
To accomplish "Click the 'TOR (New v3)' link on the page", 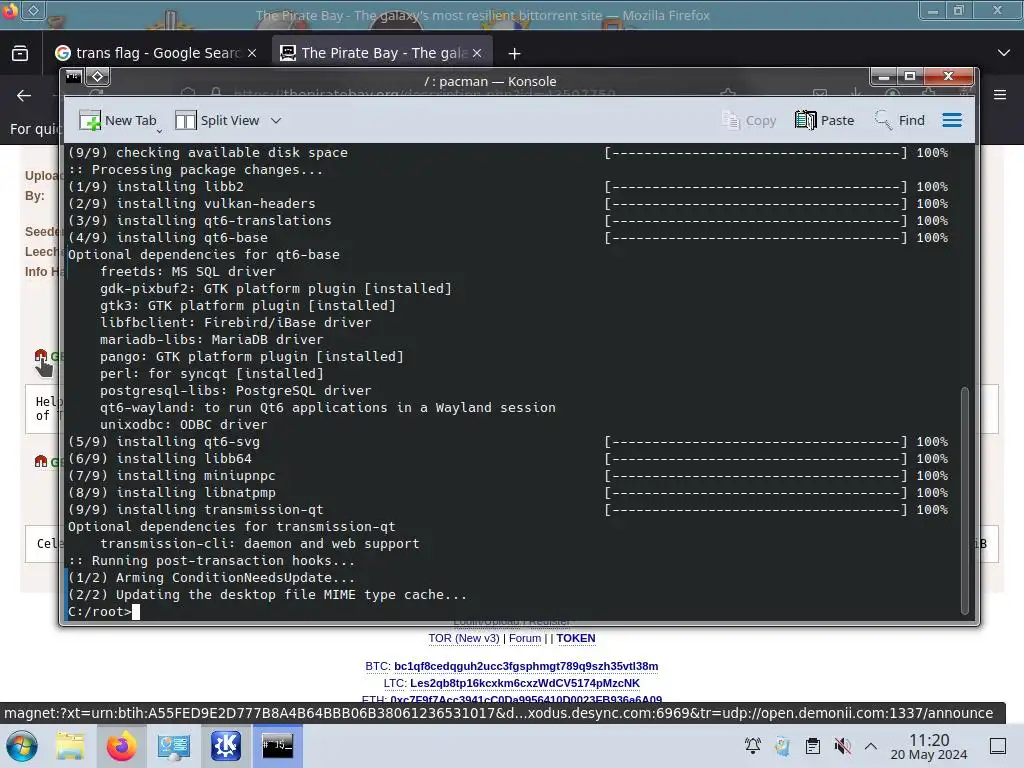I will click(x=464, y=638).
